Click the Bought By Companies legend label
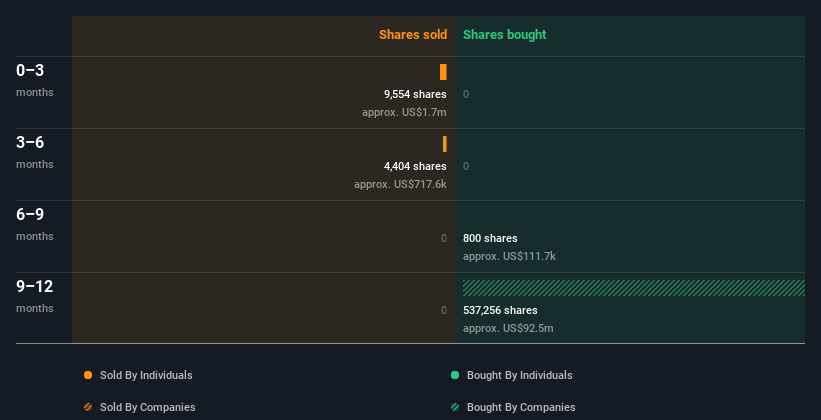The height and width of the screenshot is (420, 821). click(x=521, y=407)
